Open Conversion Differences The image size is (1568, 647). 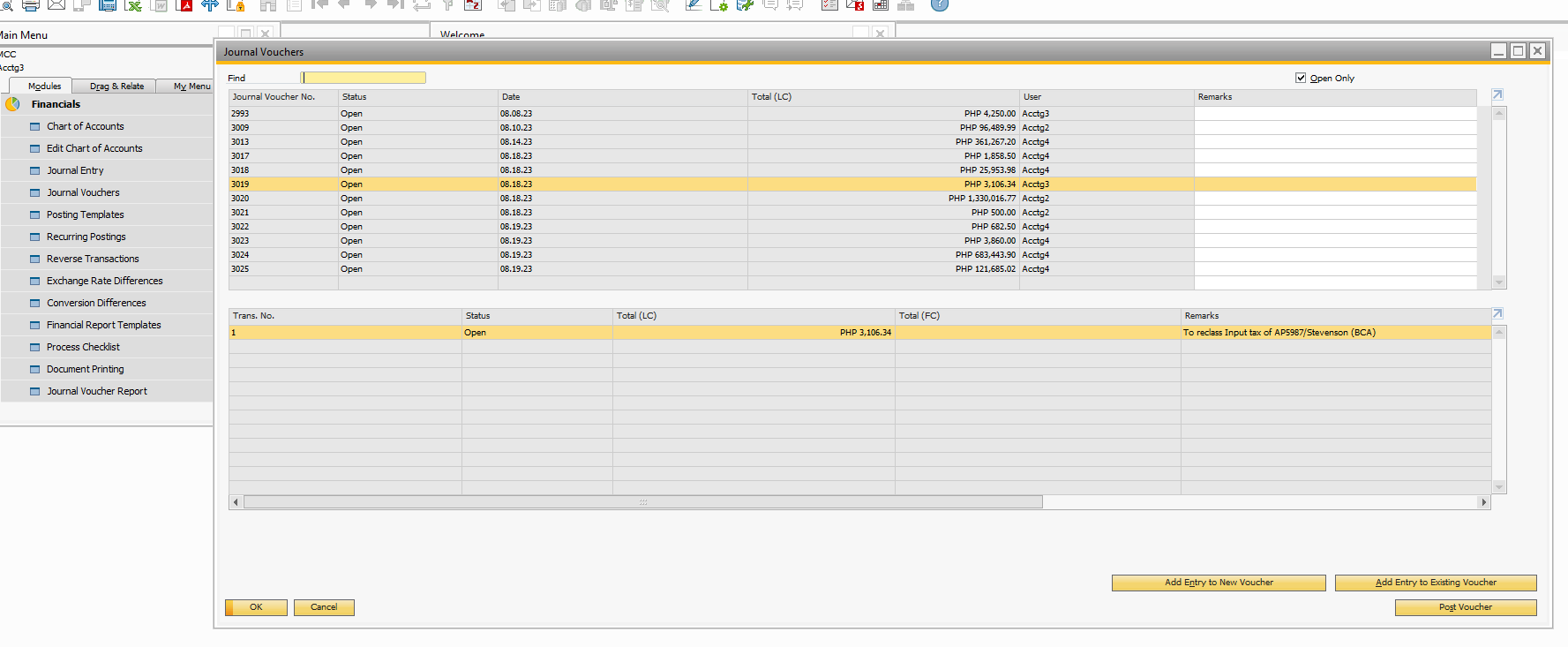(x=96, y=303)
